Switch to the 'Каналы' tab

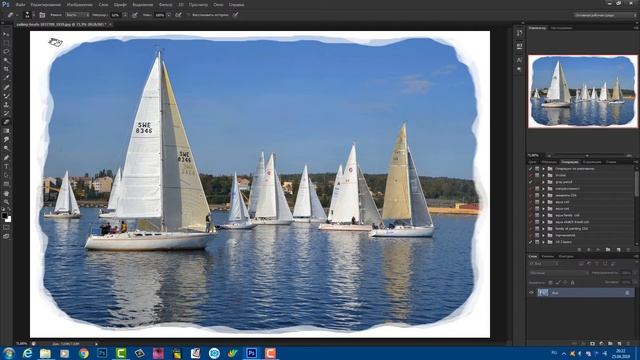coord(547,256)
